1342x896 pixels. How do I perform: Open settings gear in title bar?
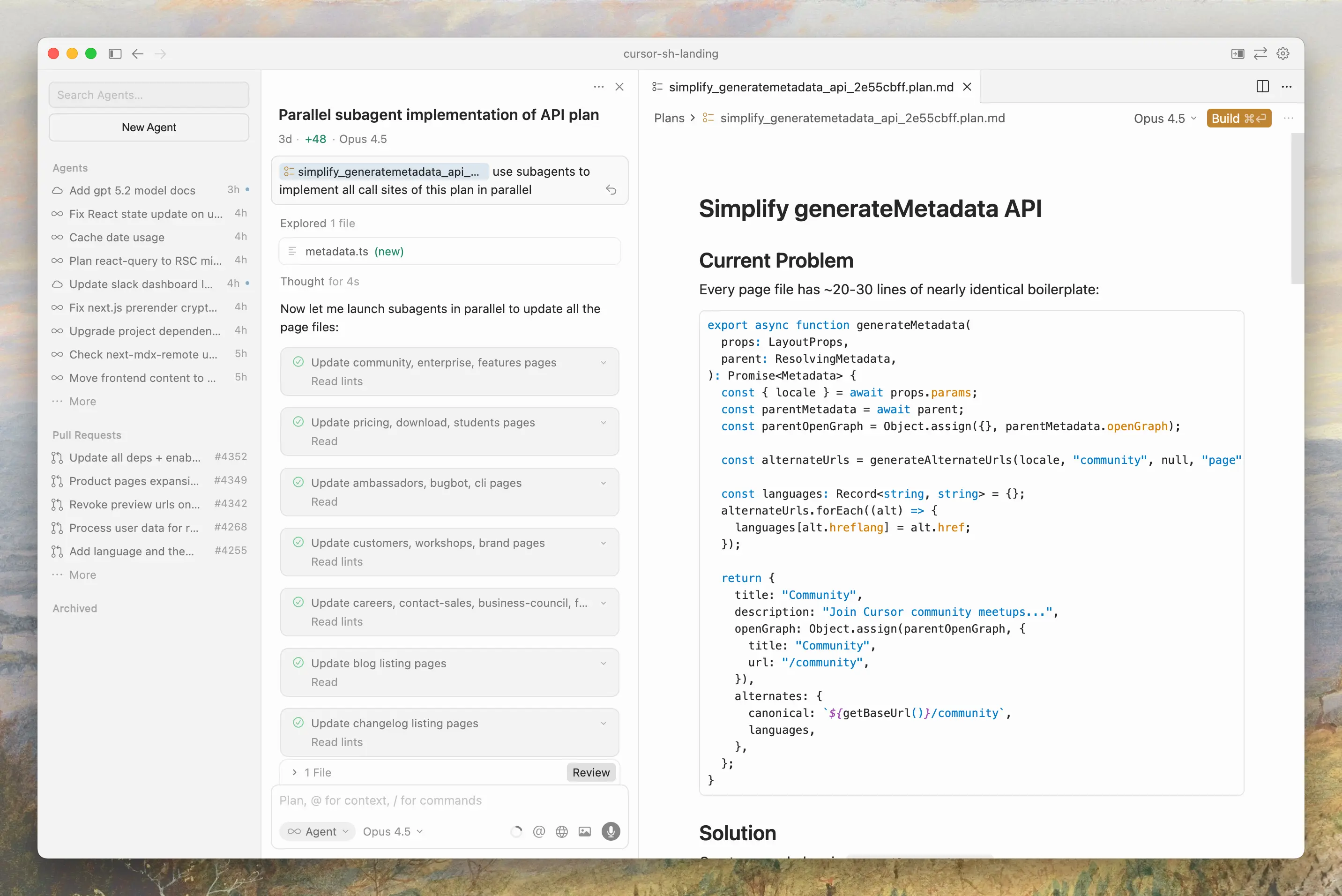point(1283,54)
